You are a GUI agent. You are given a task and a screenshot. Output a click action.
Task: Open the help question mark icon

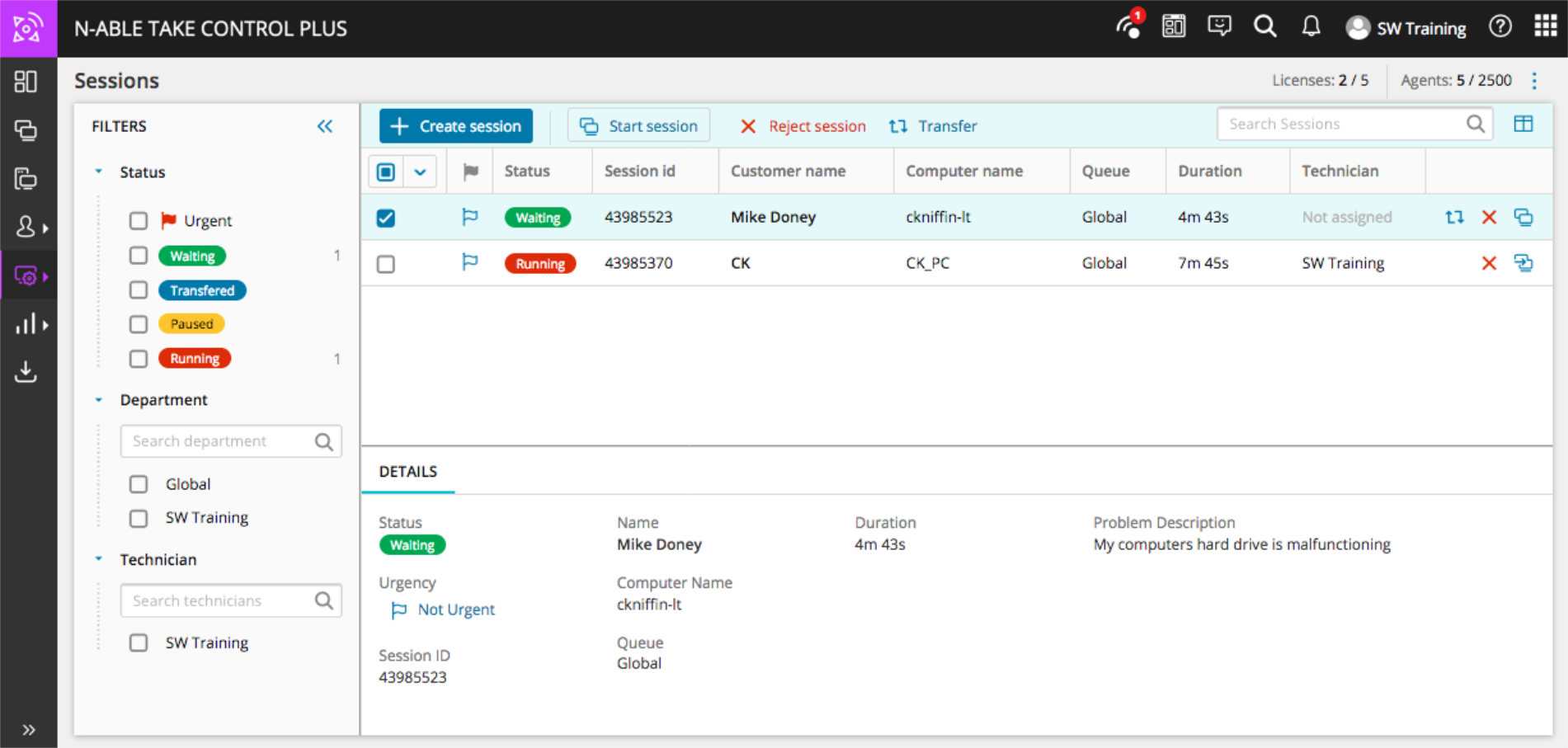click(x=1500, y=26)
